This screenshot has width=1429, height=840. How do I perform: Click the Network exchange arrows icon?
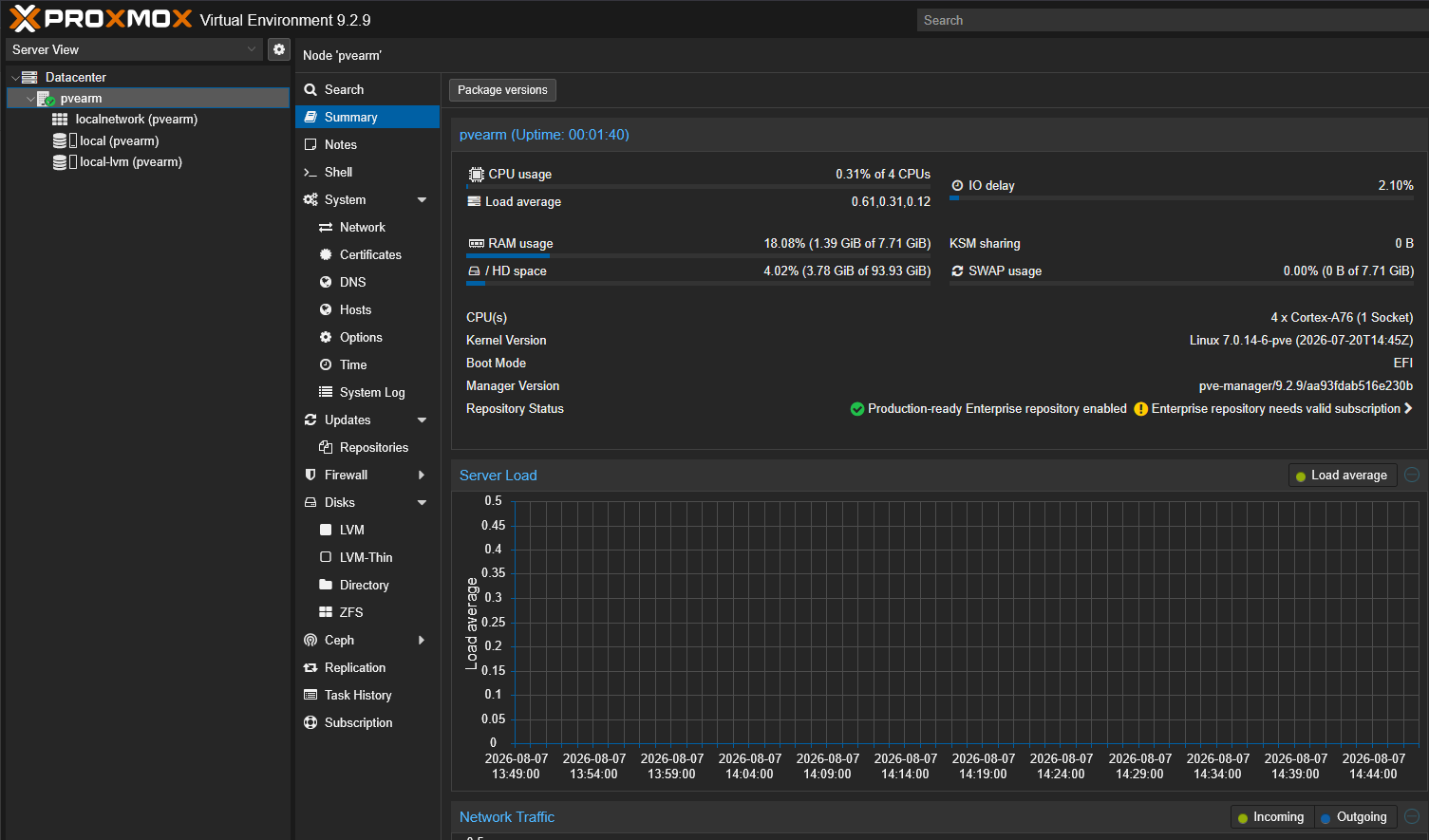point(326,228)
